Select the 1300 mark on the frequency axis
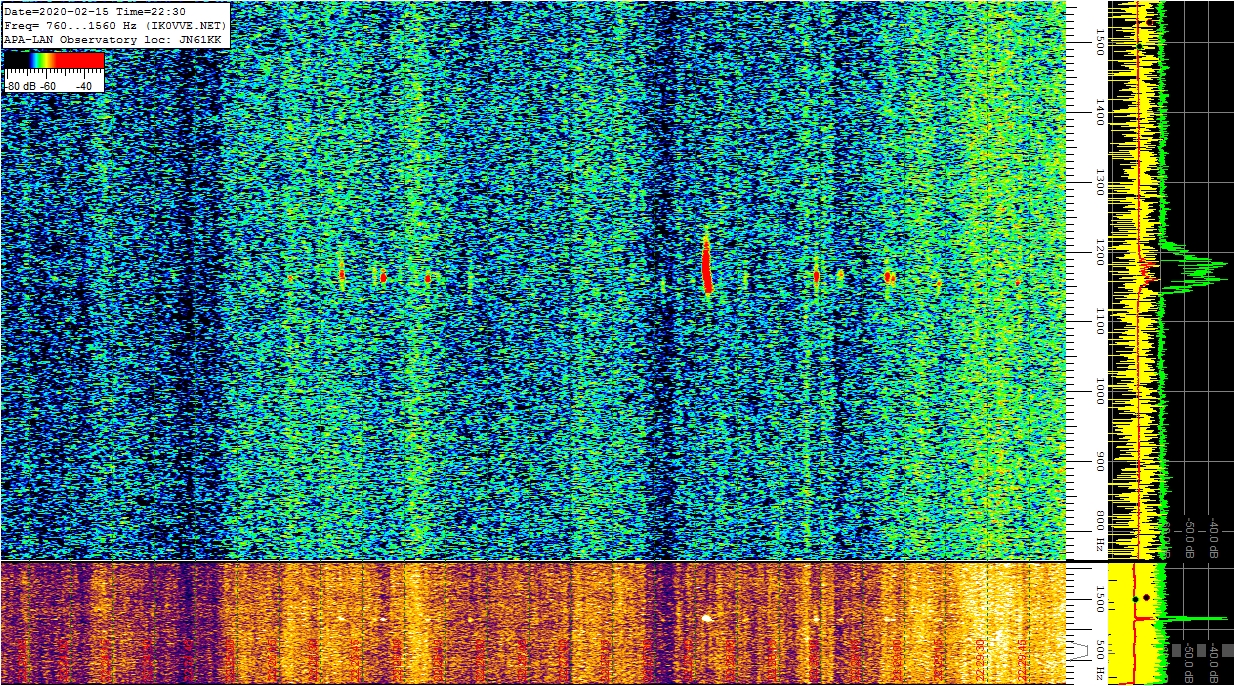Image resolution: width=1235 pixels, height=686 pixels. click(1100, 182)
